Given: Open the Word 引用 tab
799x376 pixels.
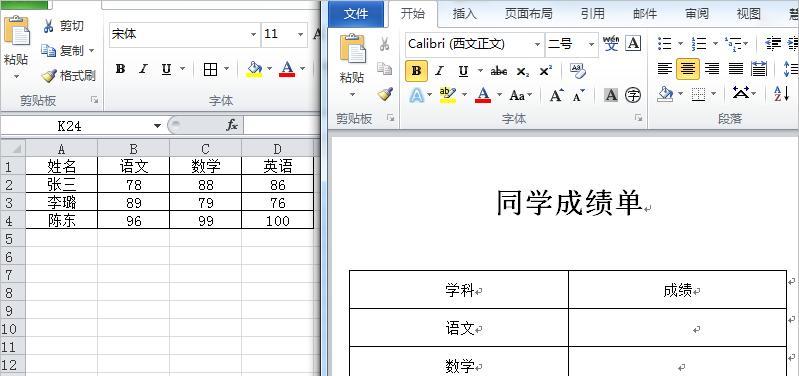Looking at the screenshot, I should click(x=593, y=14).
